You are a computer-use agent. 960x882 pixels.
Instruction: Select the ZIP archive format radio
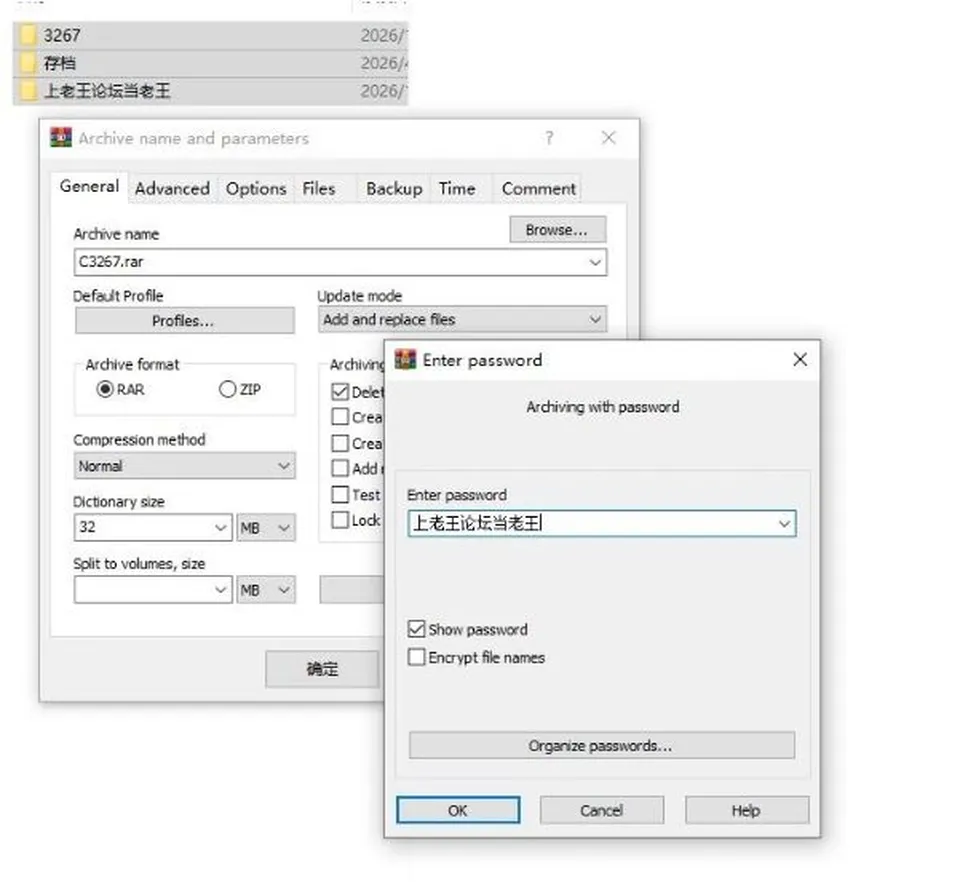[227, 389]
